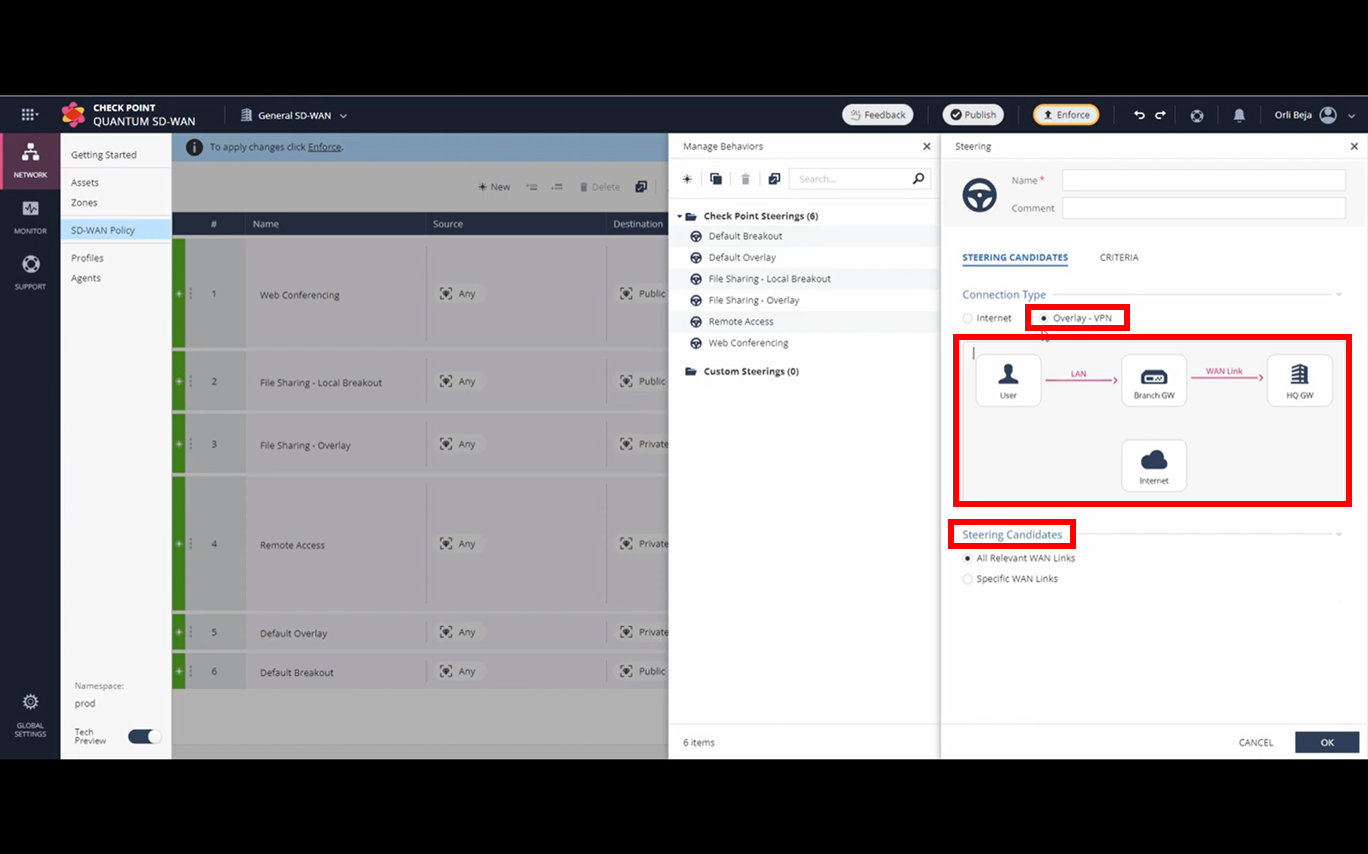Open the user account menu chevron

(x=1351, y=116)
